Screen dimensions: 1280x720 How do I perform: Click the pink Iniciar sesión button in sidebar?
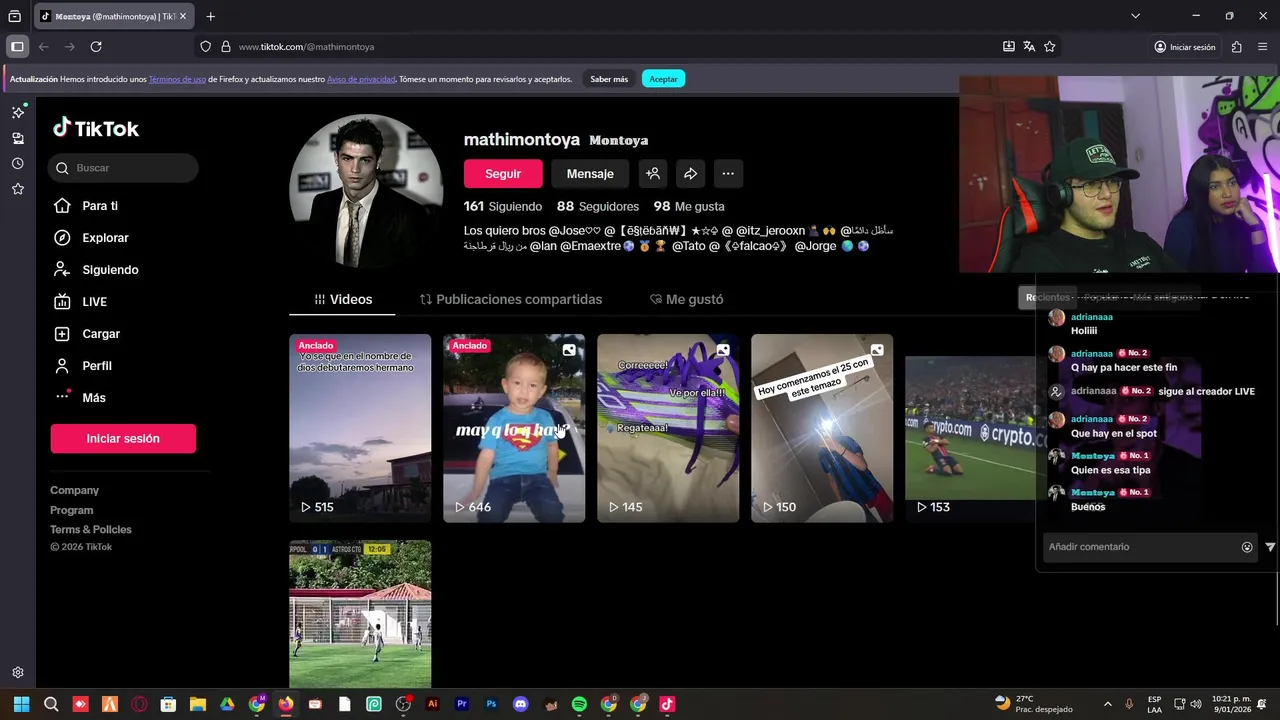(123, 438)
